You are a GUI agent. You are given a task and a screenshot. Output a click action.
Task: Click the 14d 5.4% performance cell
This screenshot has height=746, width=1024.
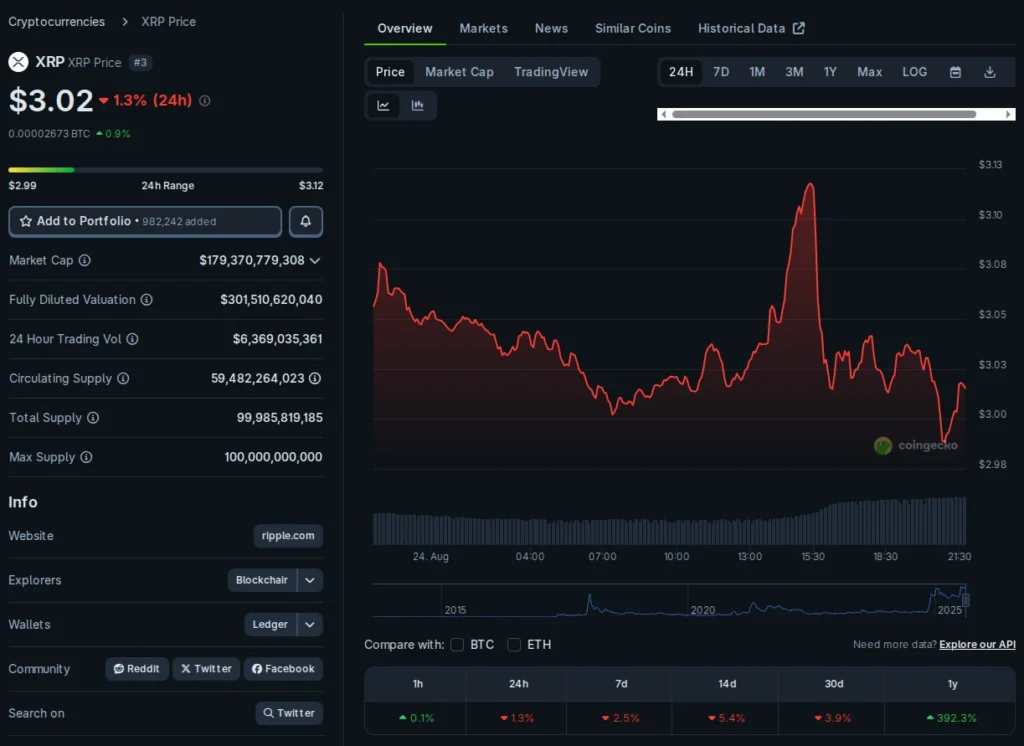point(727,718)
